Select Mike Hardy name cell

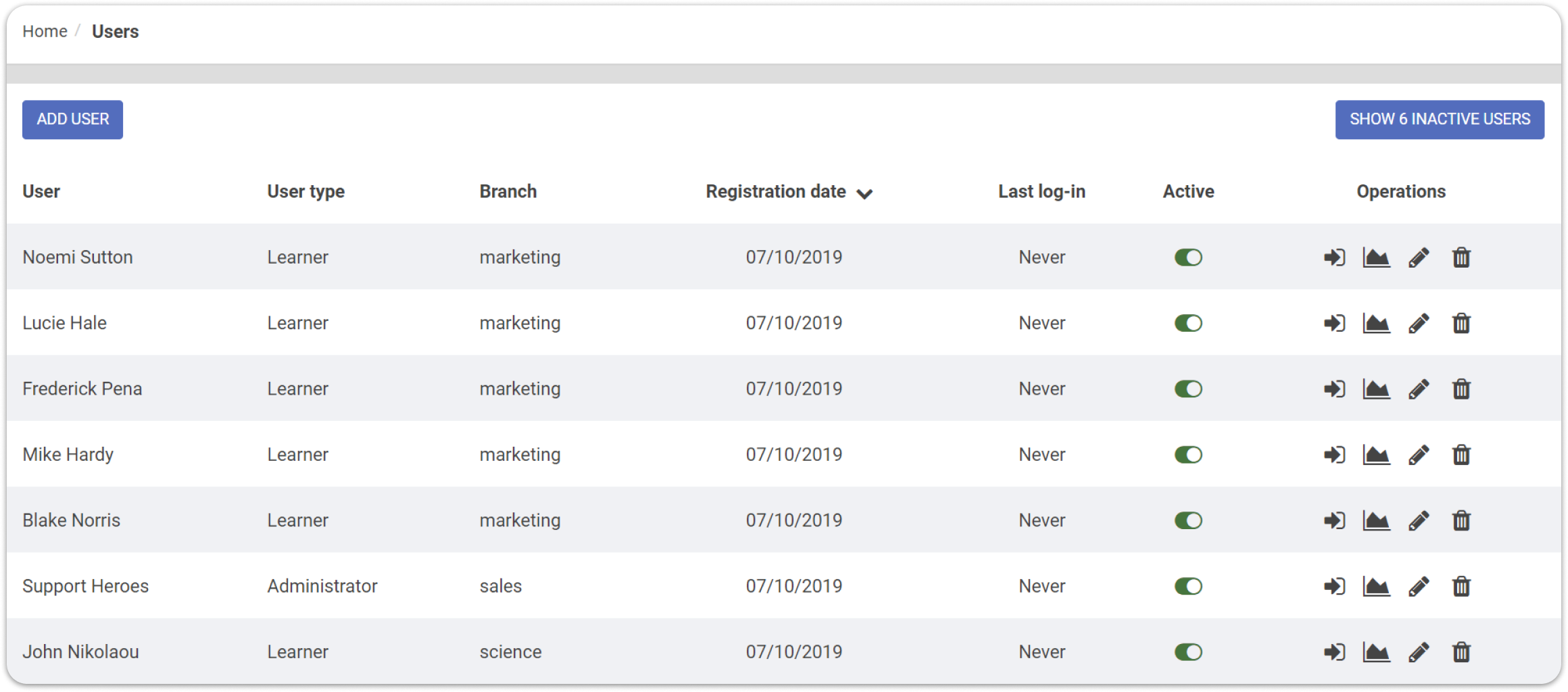[x=68, y=455]
